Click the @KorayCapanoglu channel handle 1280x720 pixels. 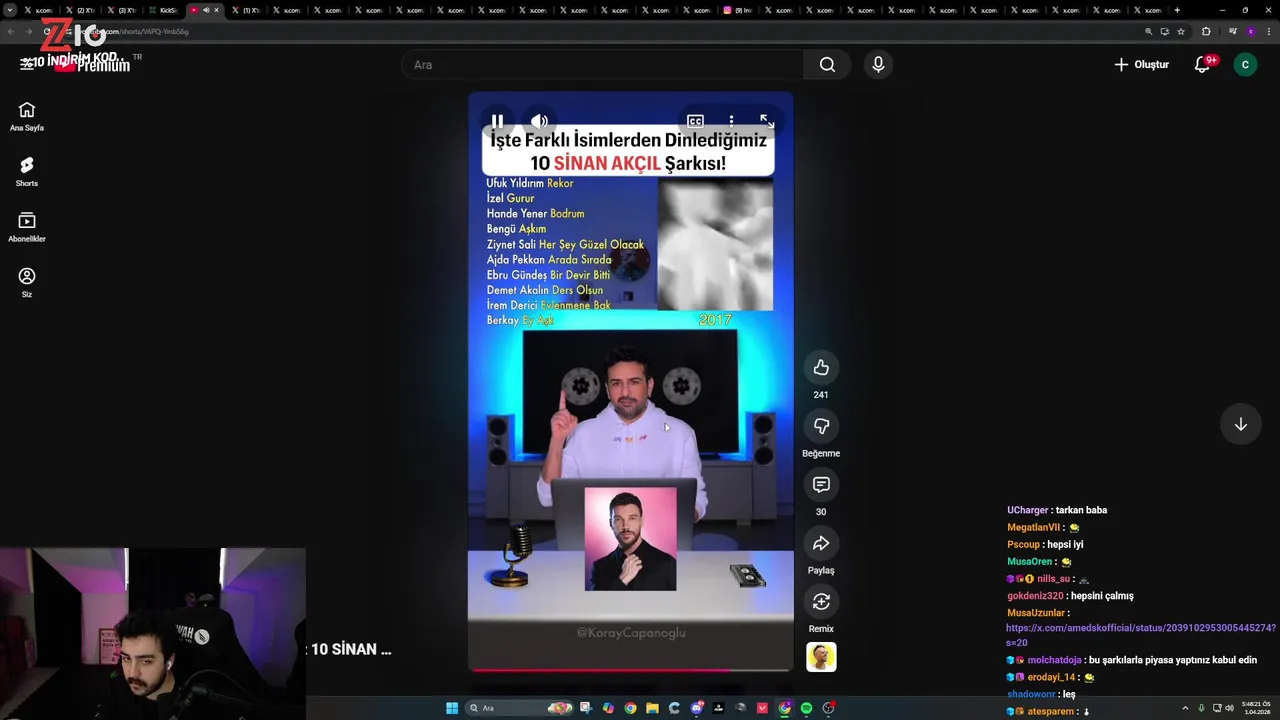[x=631, y=632]
